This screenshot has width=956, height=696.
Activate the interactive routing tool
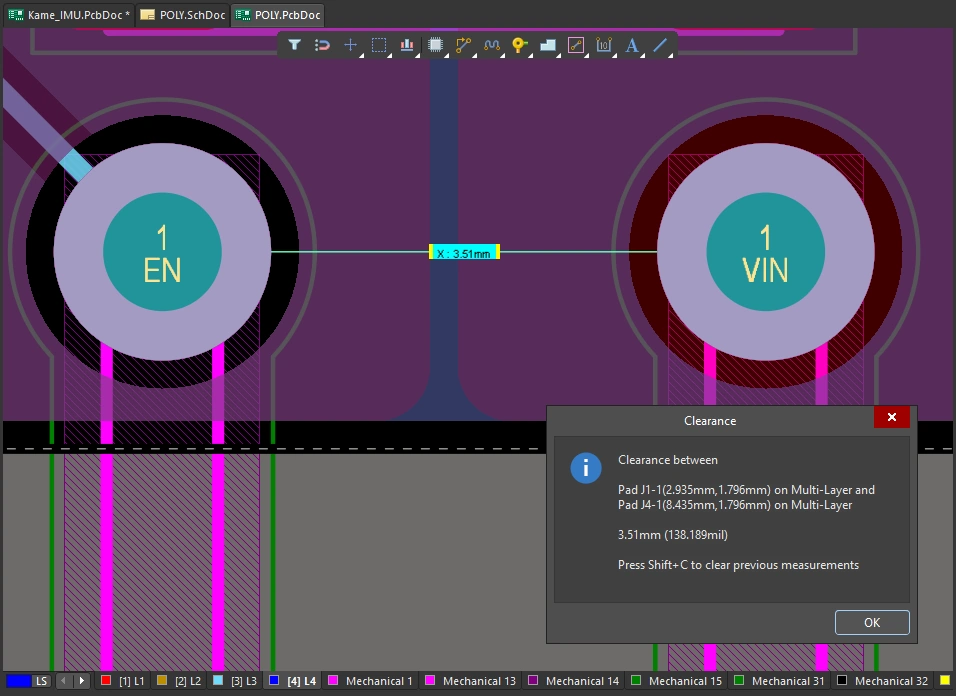(x=463, y=45)
